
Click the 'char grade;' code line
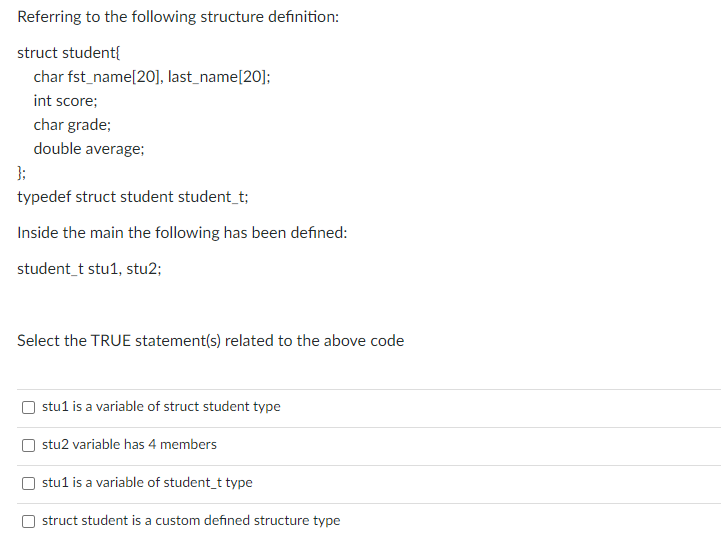pyautogui.click(x=72, y=124)
